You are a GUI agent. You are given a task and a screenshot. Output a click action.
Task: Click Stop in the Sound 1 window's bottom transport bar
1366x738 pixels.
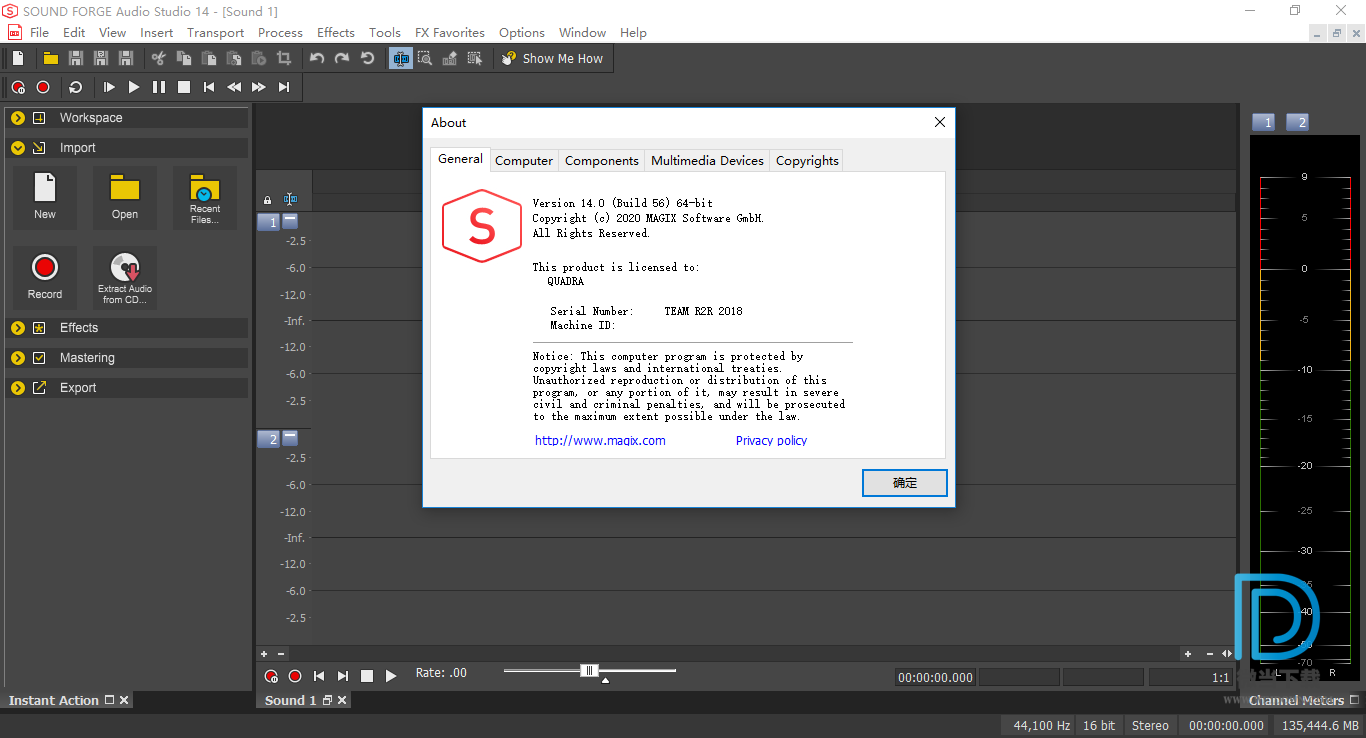coord(367,676)
